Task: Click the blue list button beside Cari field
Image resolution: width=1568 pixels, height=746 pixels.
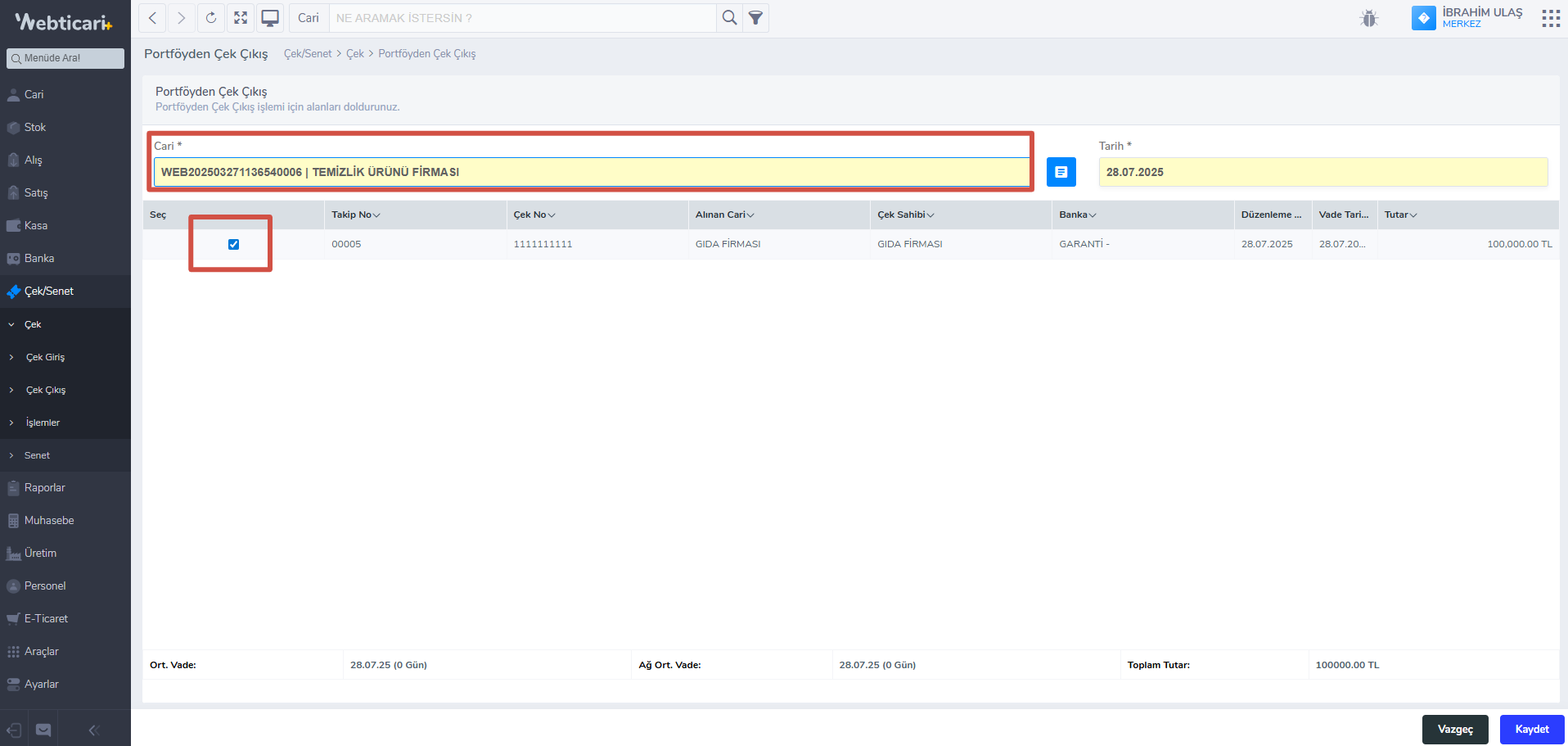Action: [1061, 172]
